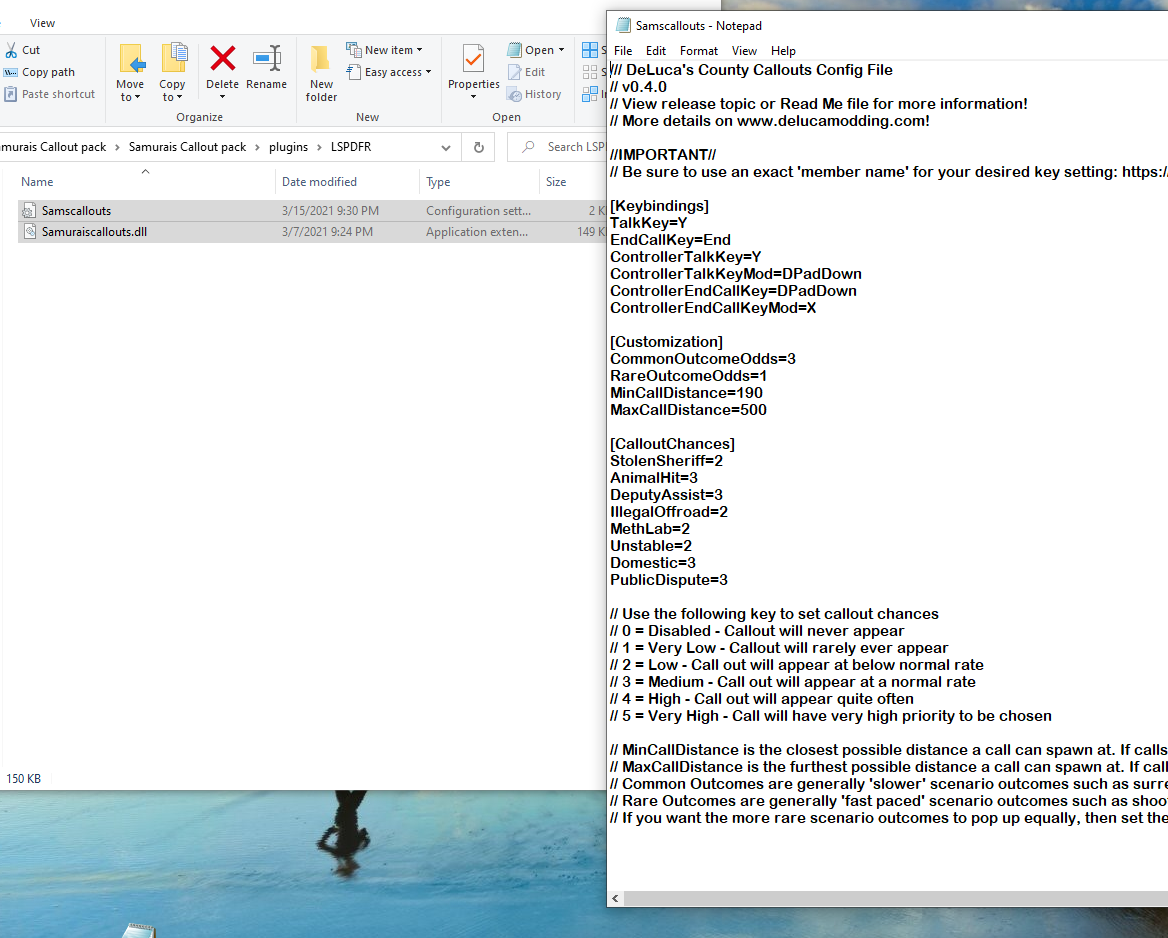Sort files by Type column header

click(x=438, y=182)
